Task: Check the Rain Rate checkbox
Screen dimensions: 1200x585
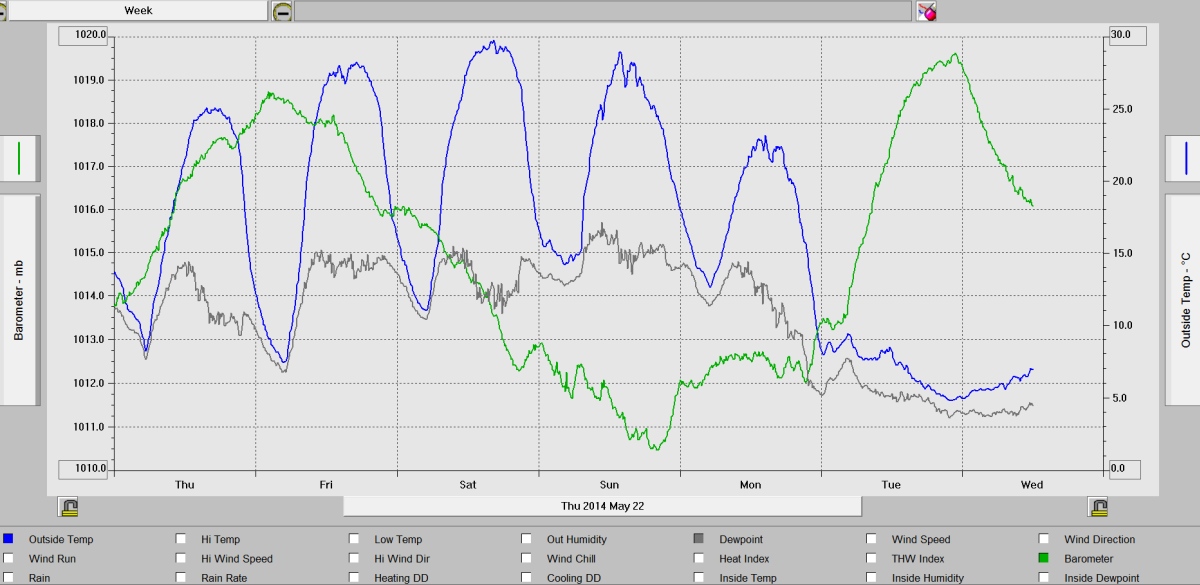Action: [x=181, y=578]
